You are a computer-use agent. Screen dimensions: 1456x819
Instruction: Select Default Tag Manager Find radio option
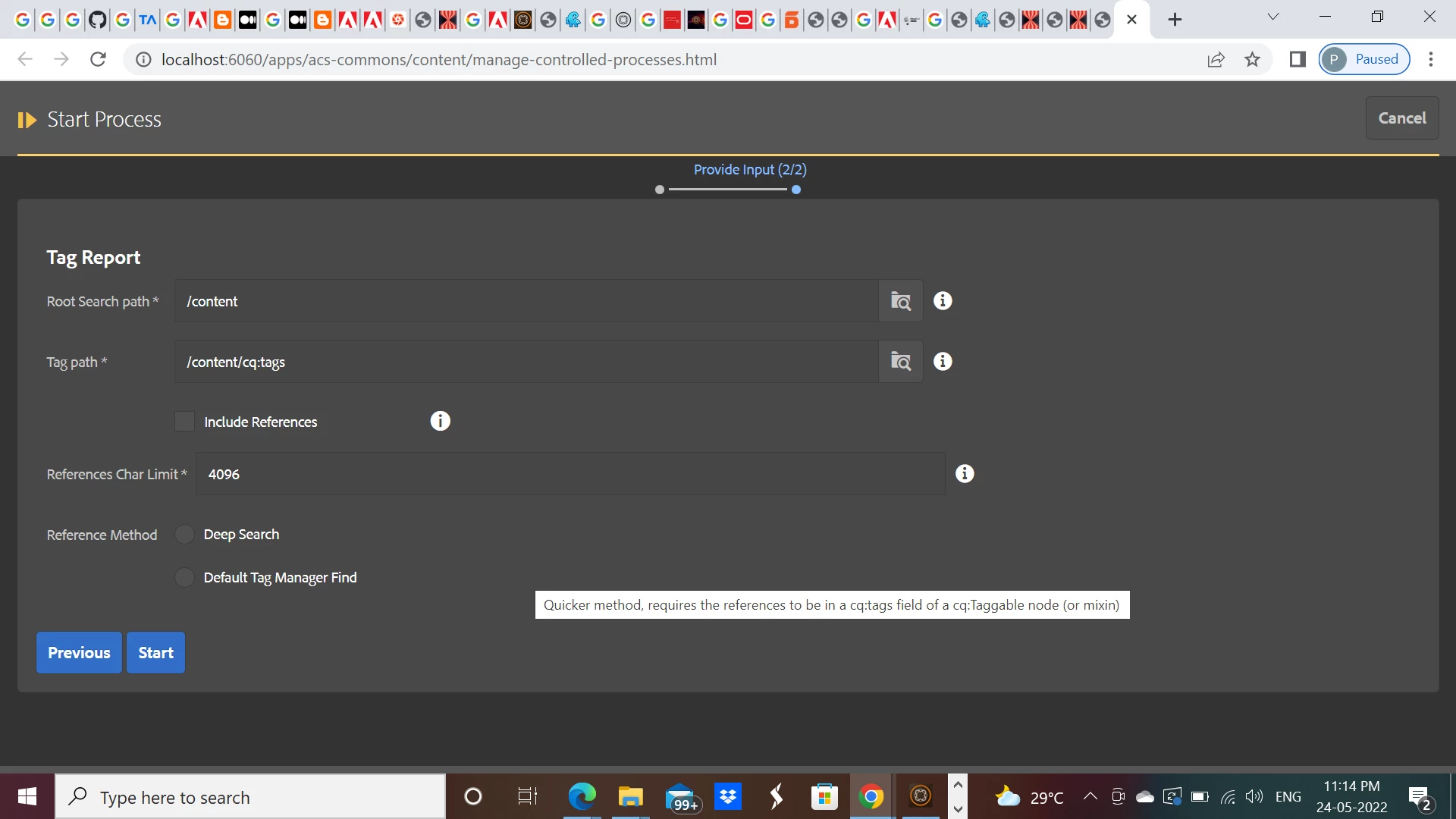(184, 578)
